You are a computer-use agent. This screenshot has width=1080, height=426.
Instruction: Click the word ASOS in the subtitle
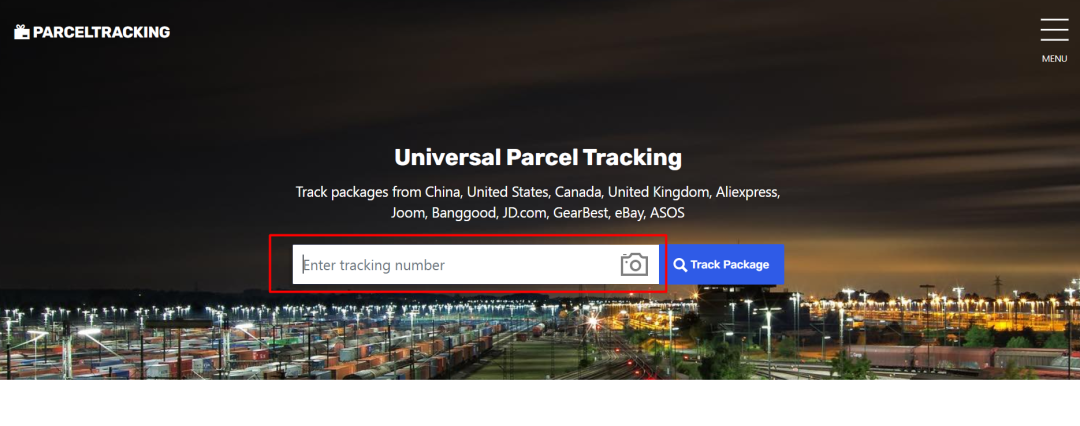pos(667,212)
